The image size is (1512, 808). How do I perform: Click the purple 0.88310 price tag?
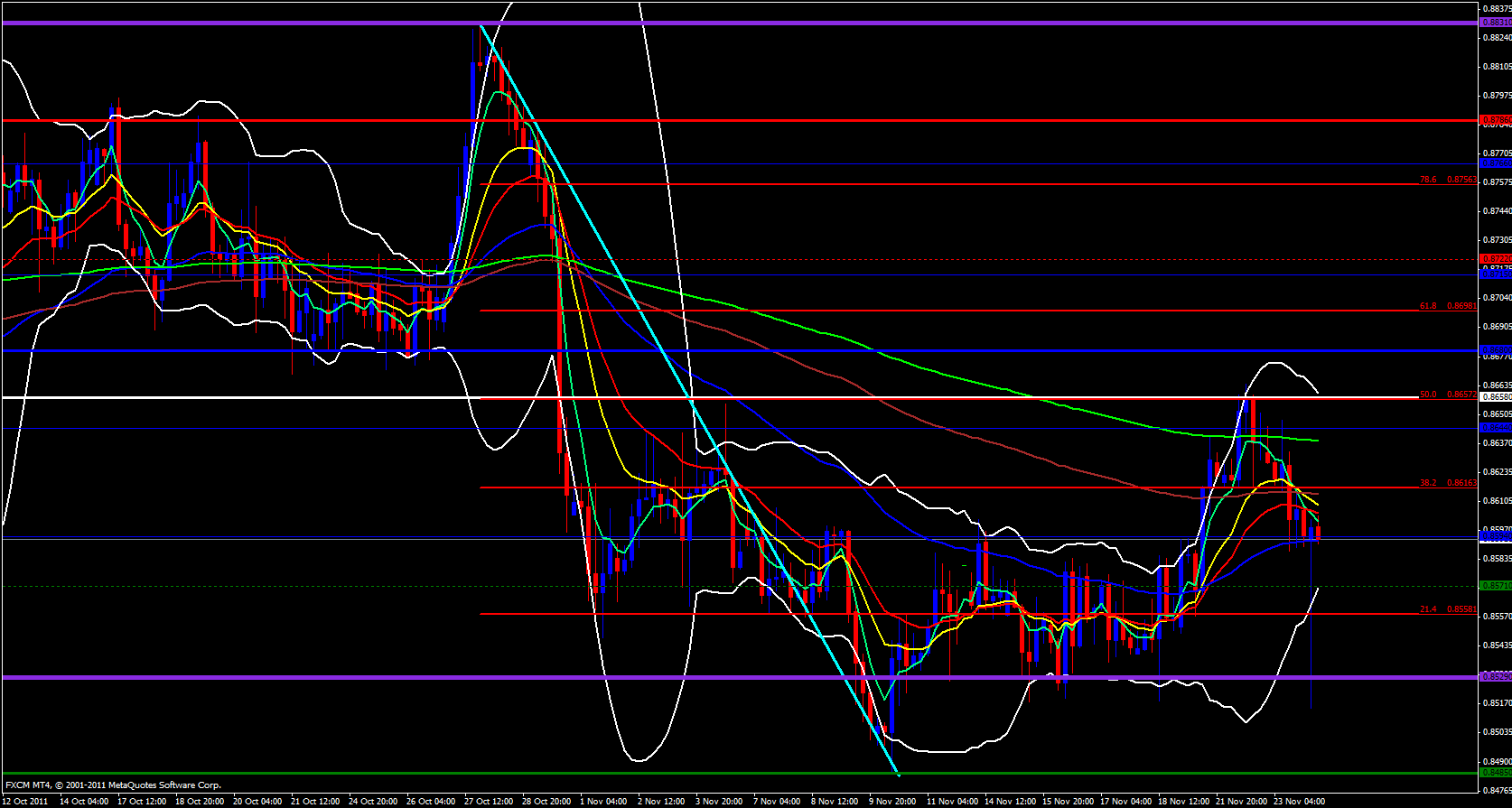[x=1495, y=23]
